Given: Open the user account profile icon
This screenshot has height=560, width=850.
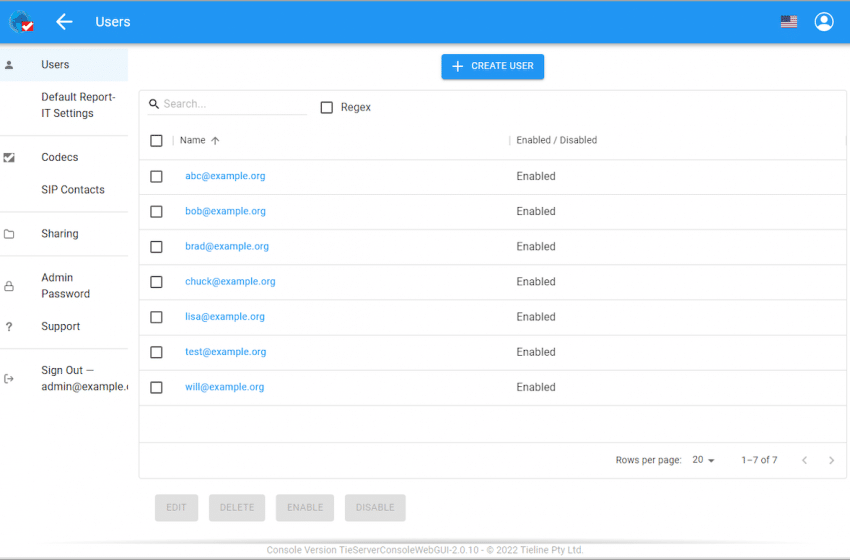Looking at the screenshot, I should click(823, 22).
